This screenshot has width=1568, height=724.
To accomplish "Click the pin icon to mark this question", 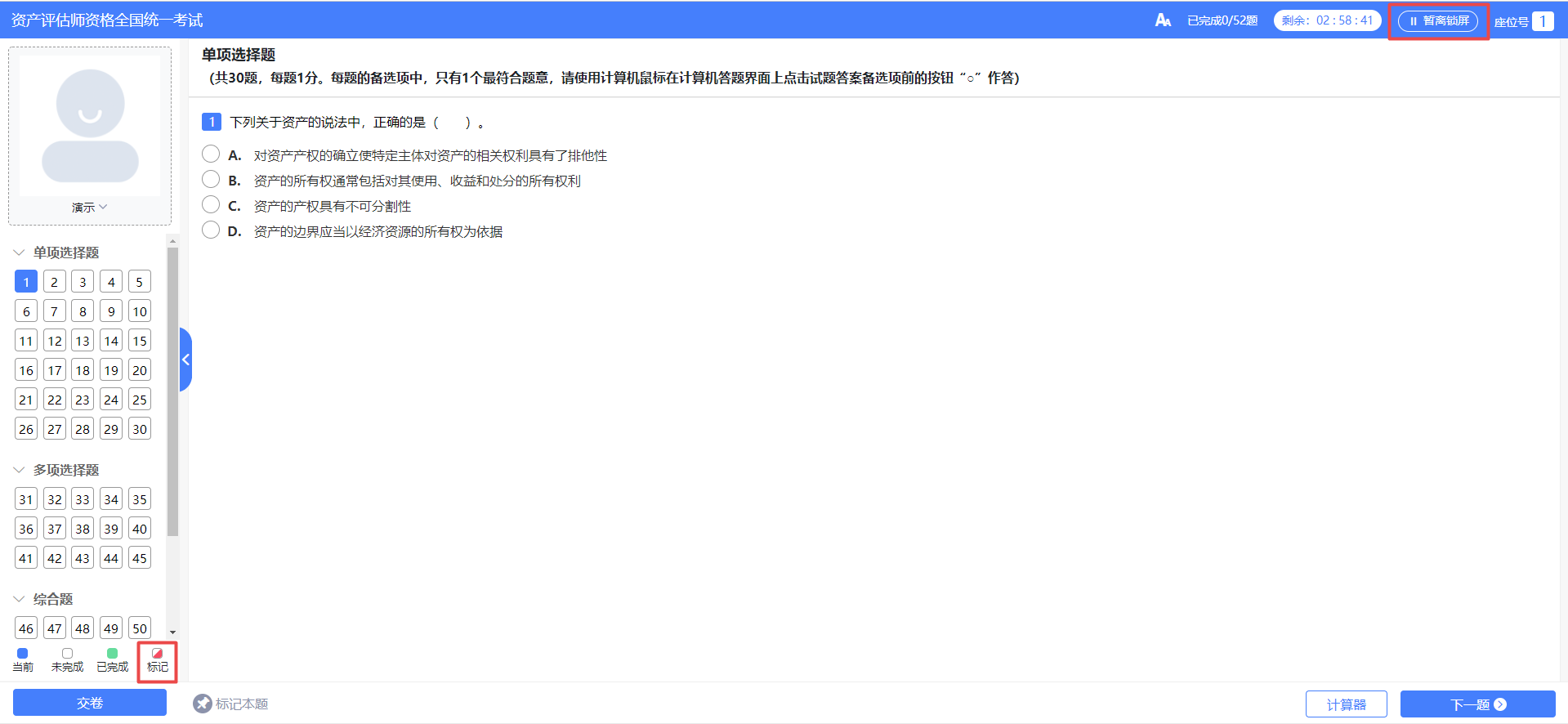I will pos(203,704).
